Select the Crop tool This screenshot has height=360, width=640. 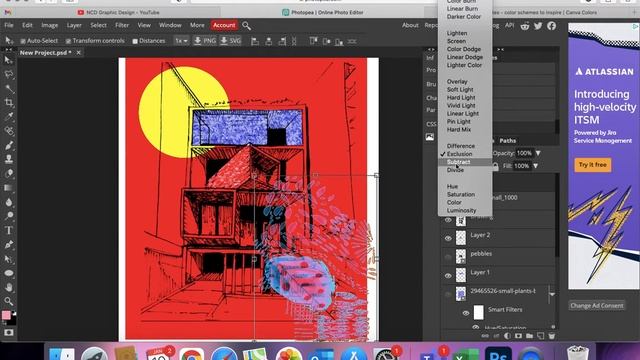9,102
